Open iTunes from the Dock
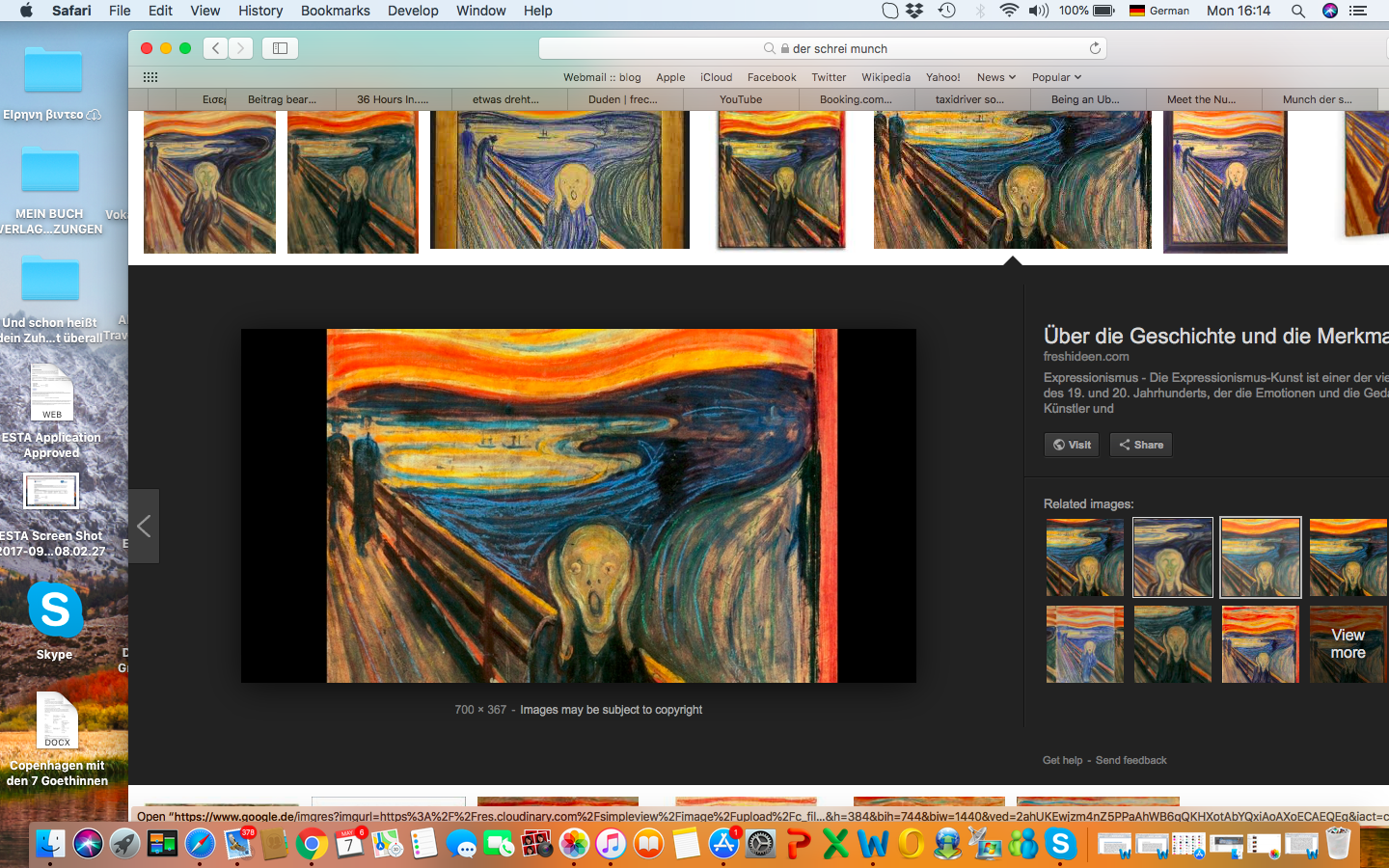 [x=612, y=844]
